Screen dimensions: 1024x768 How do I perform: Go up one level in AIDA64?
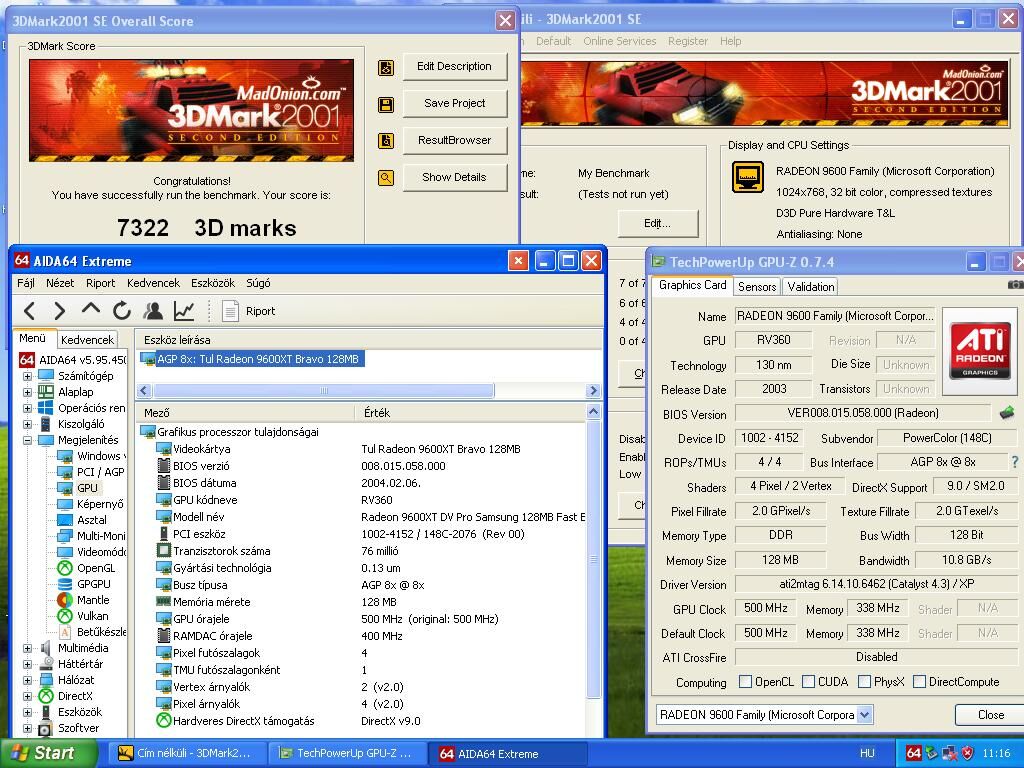[91, 310]
